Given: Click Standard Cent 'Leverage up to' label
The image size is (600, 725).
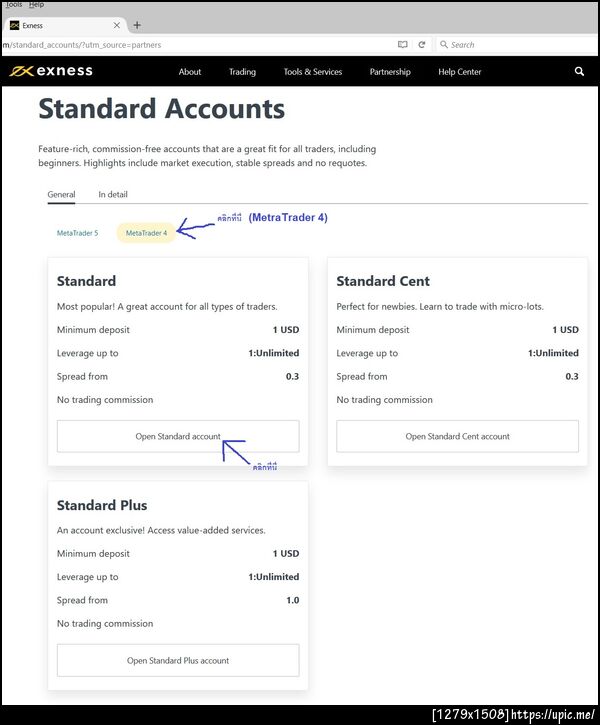Looking at the screenshot, I should 367,353.
